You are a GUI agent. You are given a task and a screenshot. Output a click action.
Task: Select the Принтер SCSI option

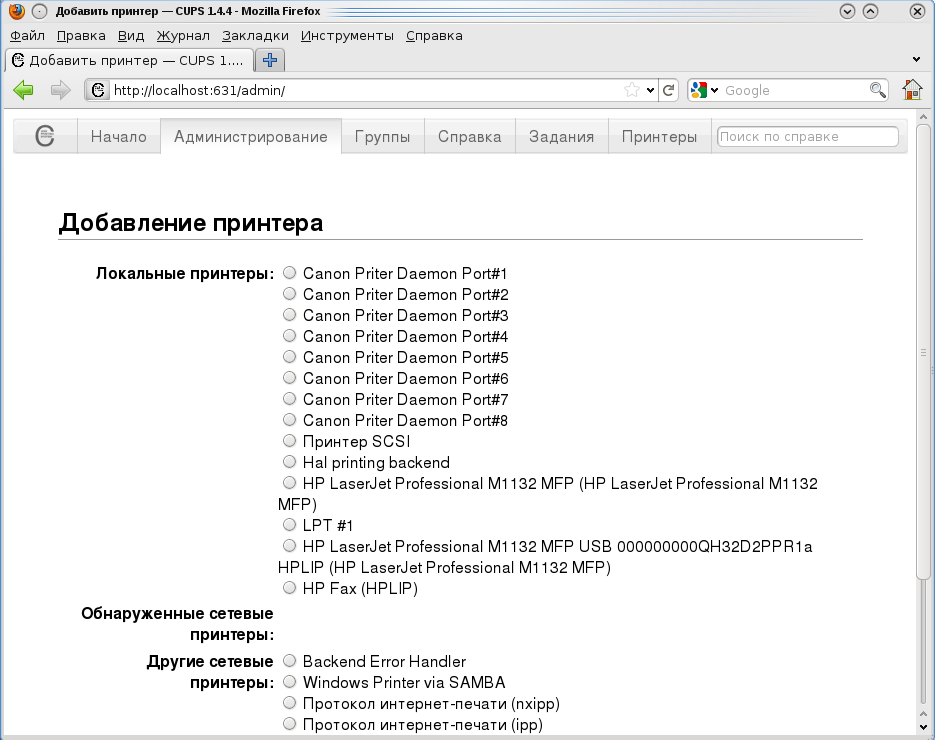point(289,441)
